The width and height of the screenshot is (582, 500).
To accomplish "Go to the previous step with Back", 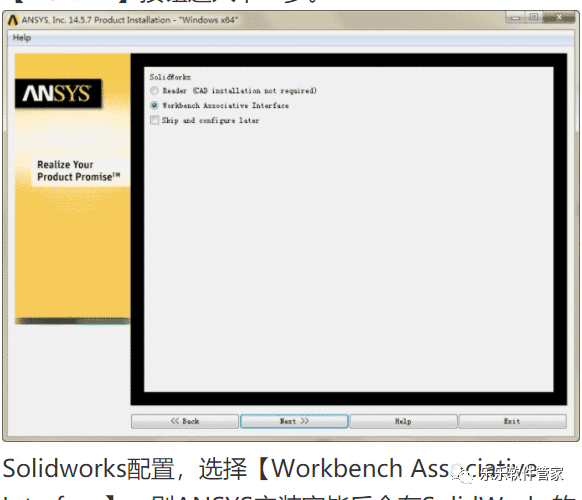I will [x=185, y=421].
